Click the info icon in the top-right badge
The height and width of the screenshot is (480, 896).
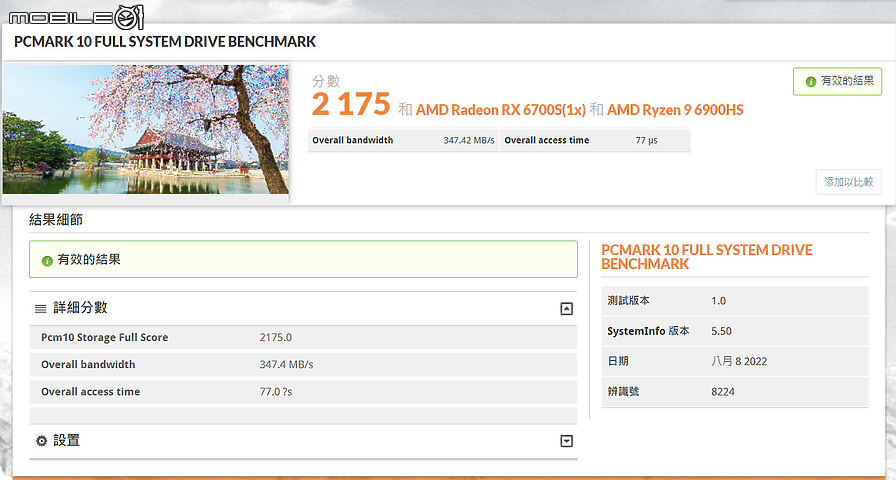pyautogui.click(x=810, y=82)
